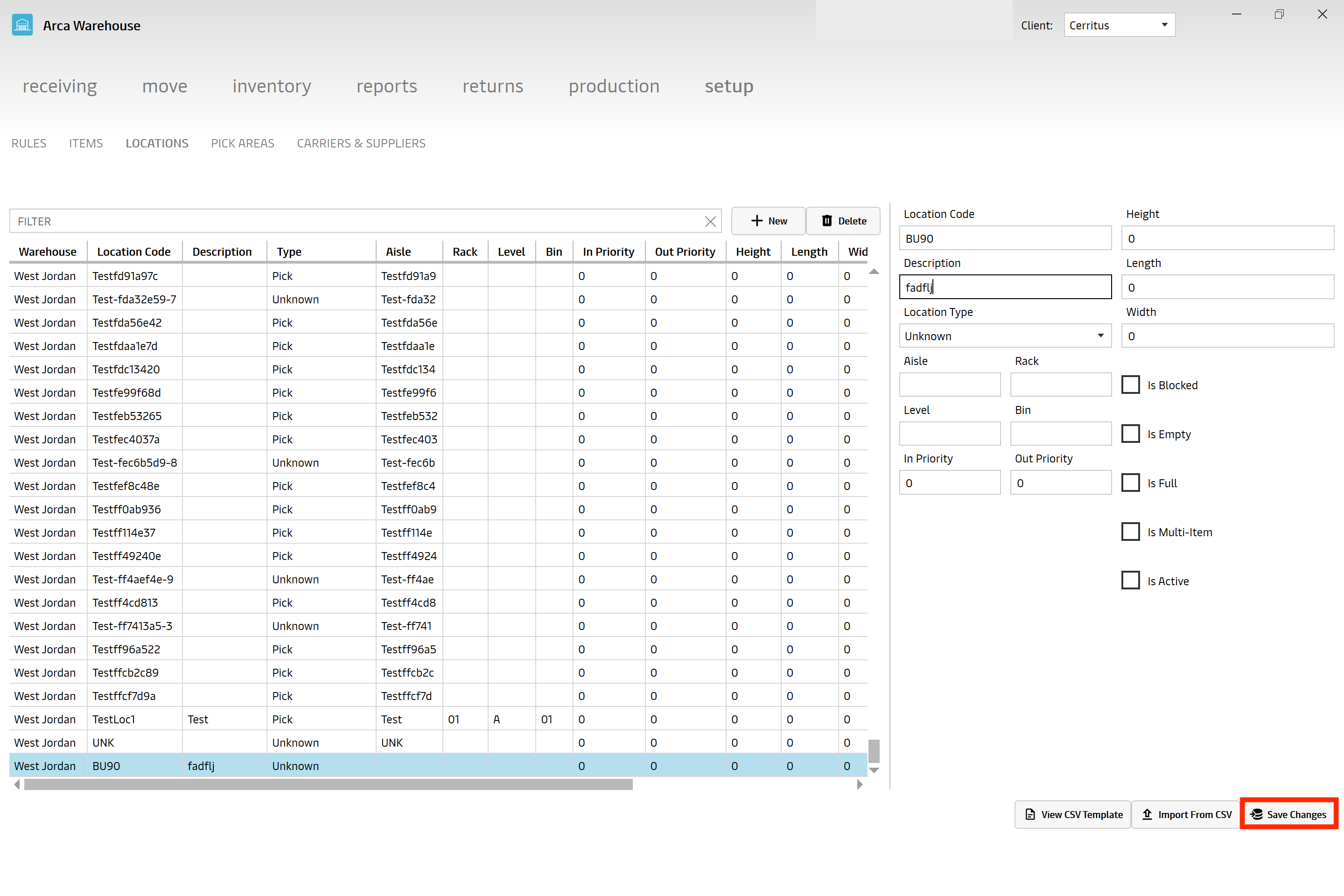
Task: Sort by the Aisle column header
Action: pyautogui.click(x=409, y=252)
